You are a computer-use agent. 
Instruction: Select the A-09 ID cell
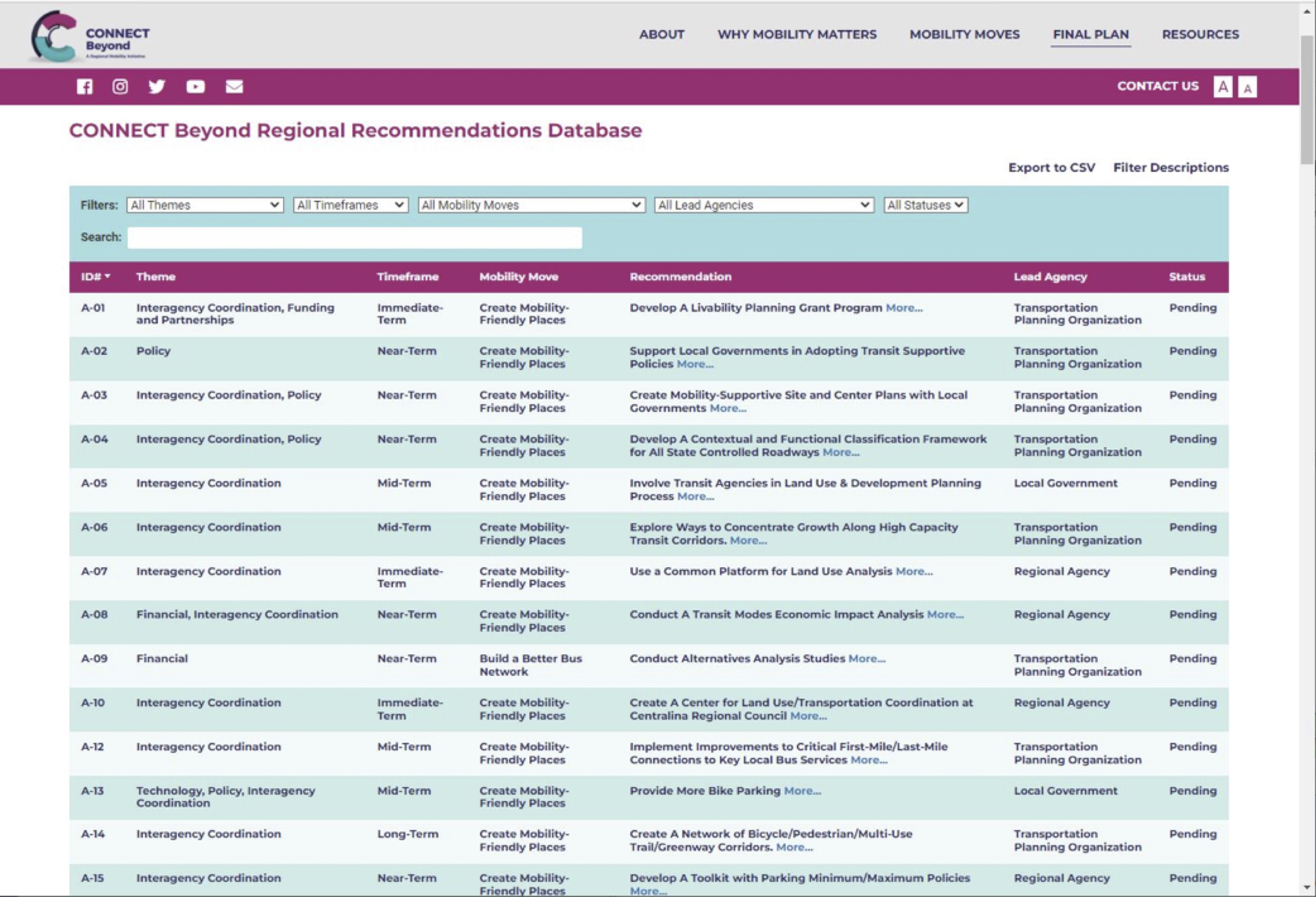pyautogui.click(x=94, y=659)
